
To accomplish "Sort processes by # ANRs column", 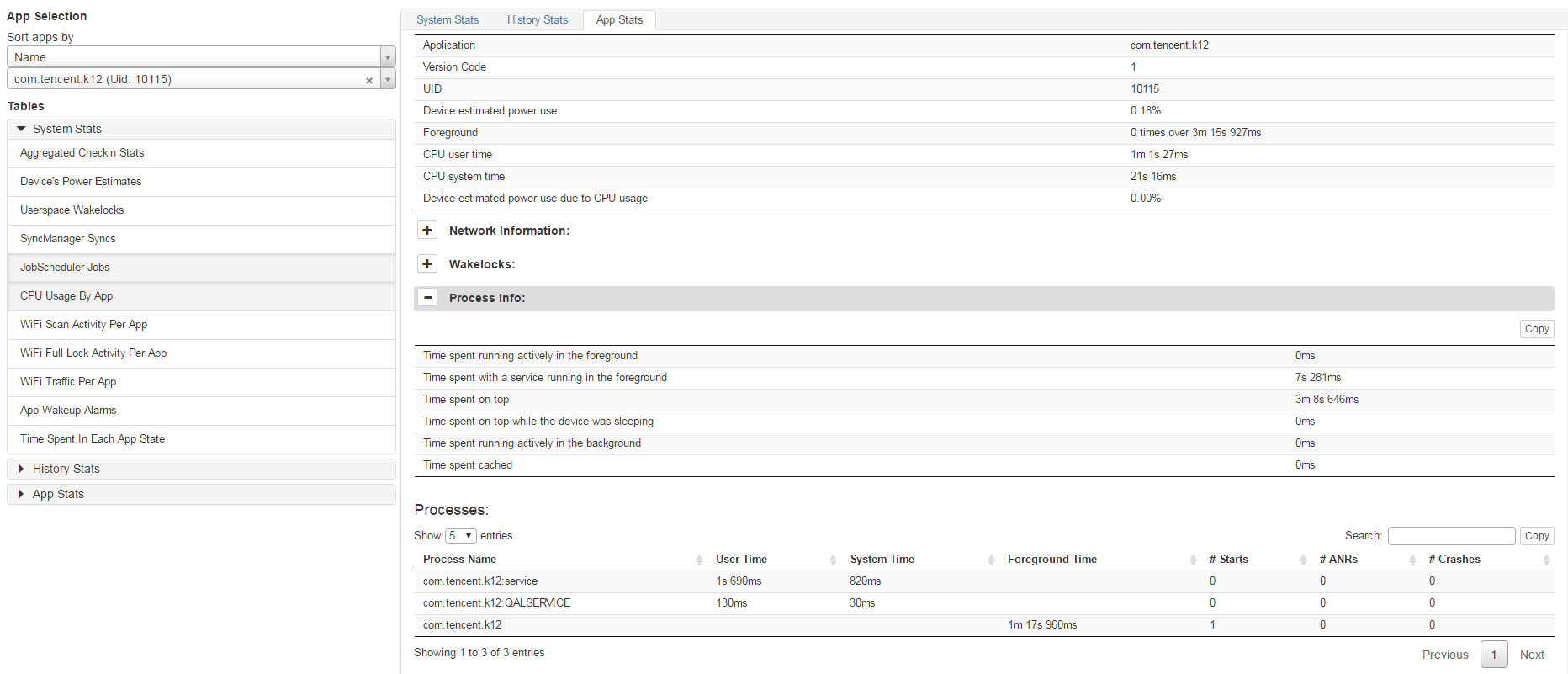I will [x=1366, y=560].
